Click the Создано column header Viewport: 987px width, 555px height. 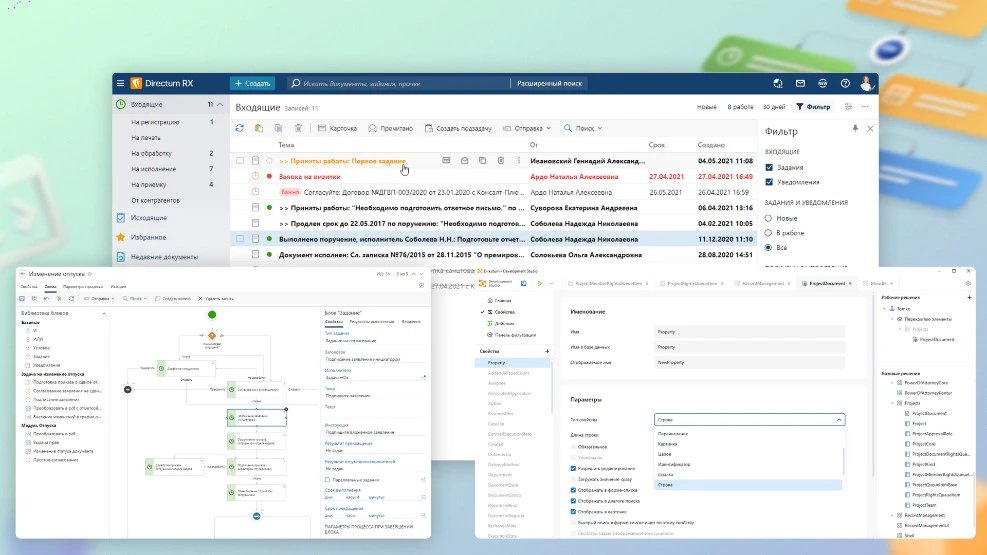(711, 145)
